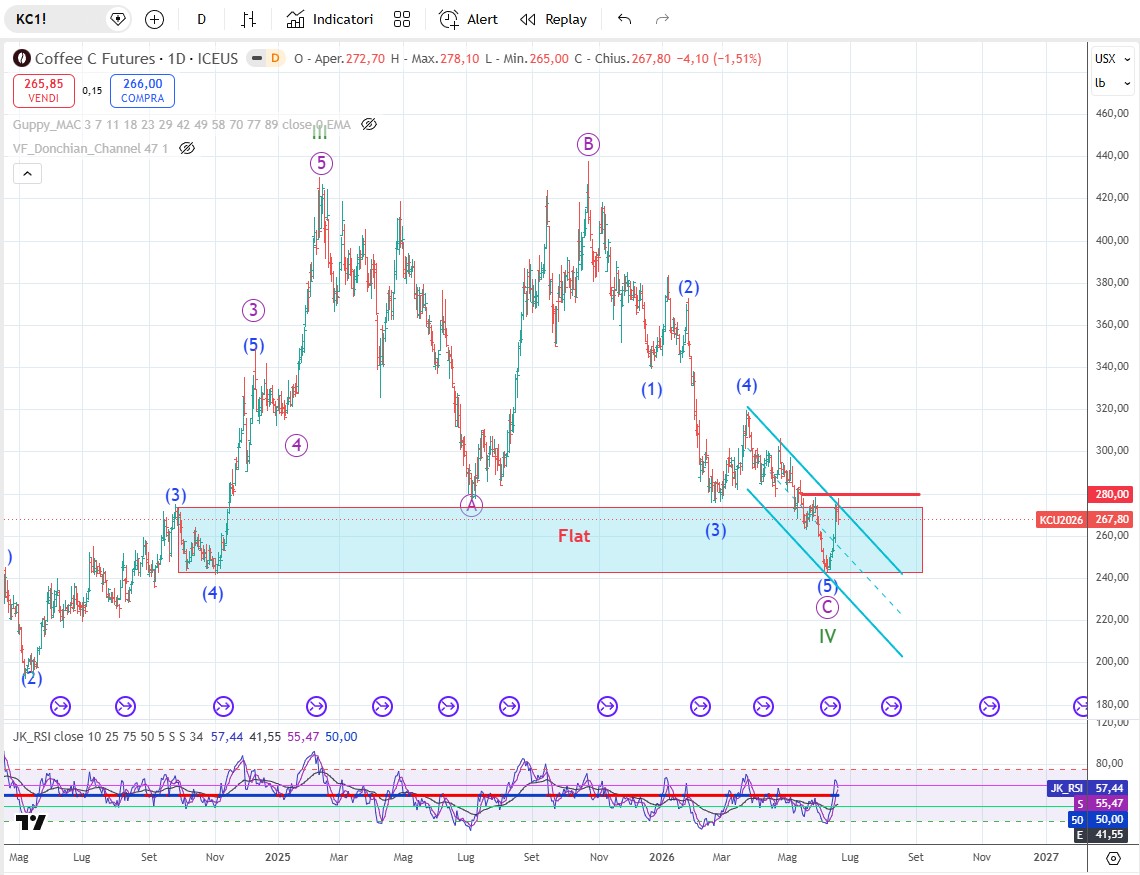This screenshot has height=875, width=1140.
Task: Select the circled A wave label
Action: (471, 504)
